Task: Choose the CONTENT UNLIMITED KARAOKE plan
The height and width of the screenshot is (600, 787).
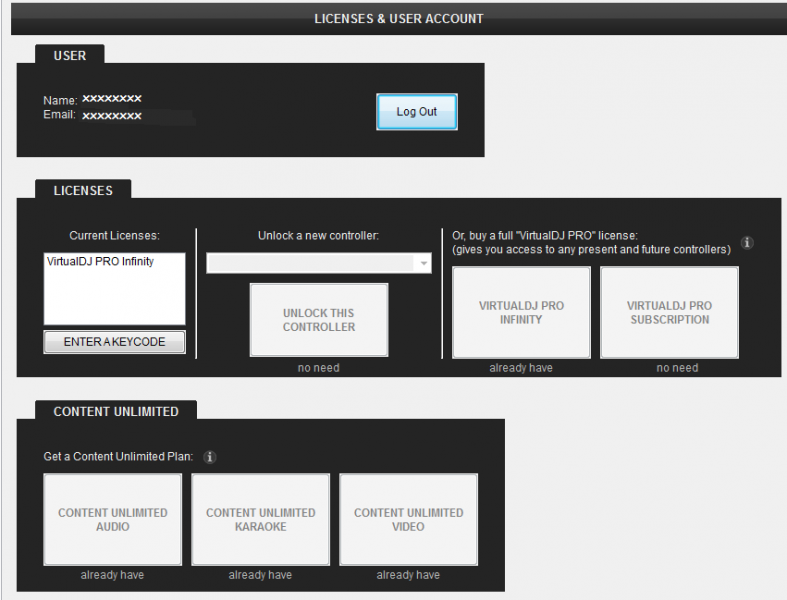Action: (260, 519)
